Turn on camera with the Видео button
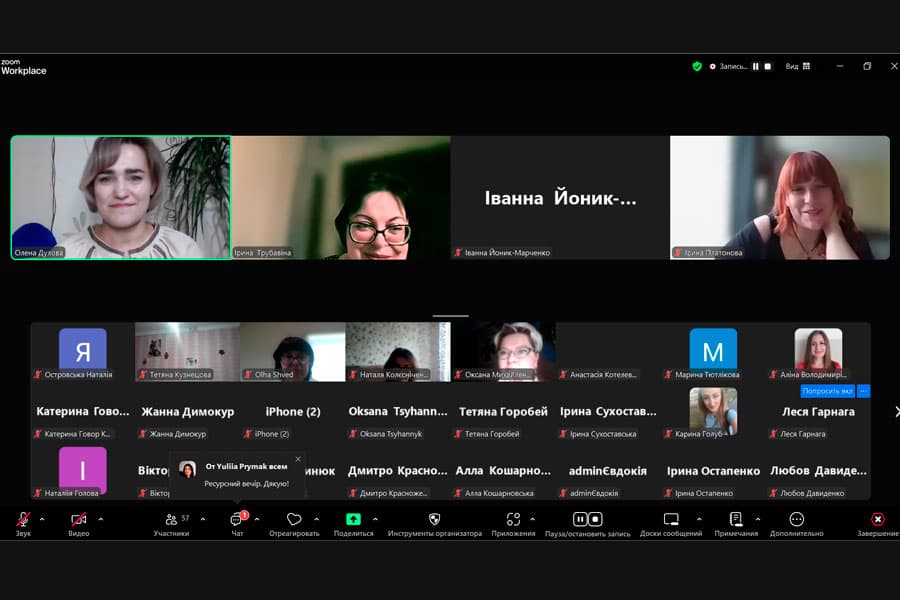 [78, 521]
